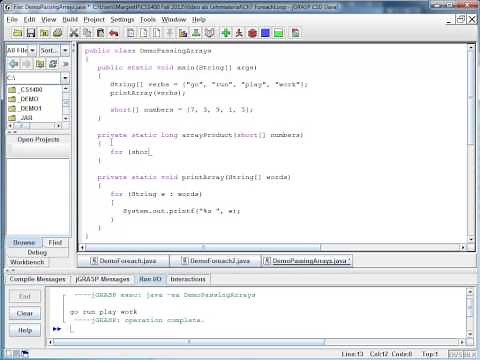Select the Debug tab in side panel
The height and width of the screenshot is (360, 480).
pyautogui.click(x=37, y=252)
